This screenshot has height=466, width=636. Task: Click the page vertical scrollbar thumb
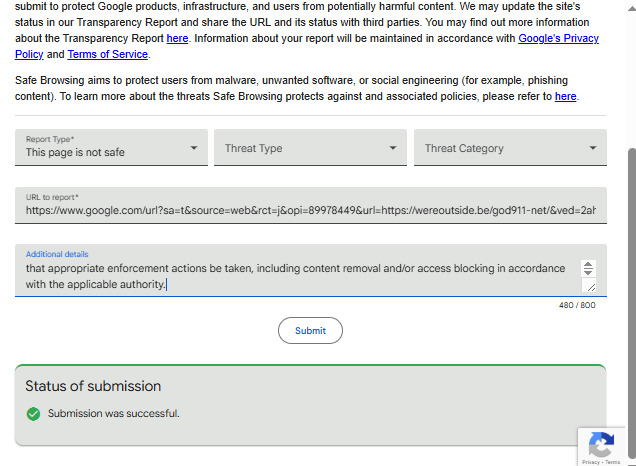(x=632, y=304)
